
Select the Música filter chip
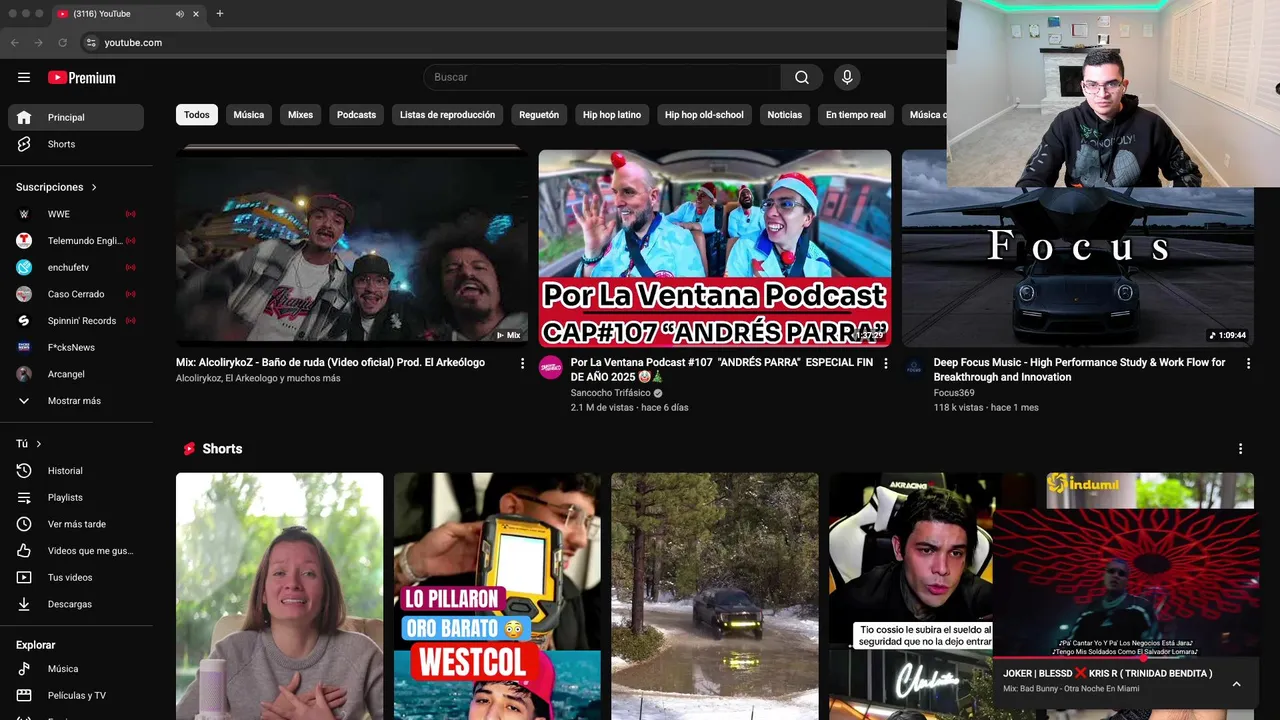(249, 115)
